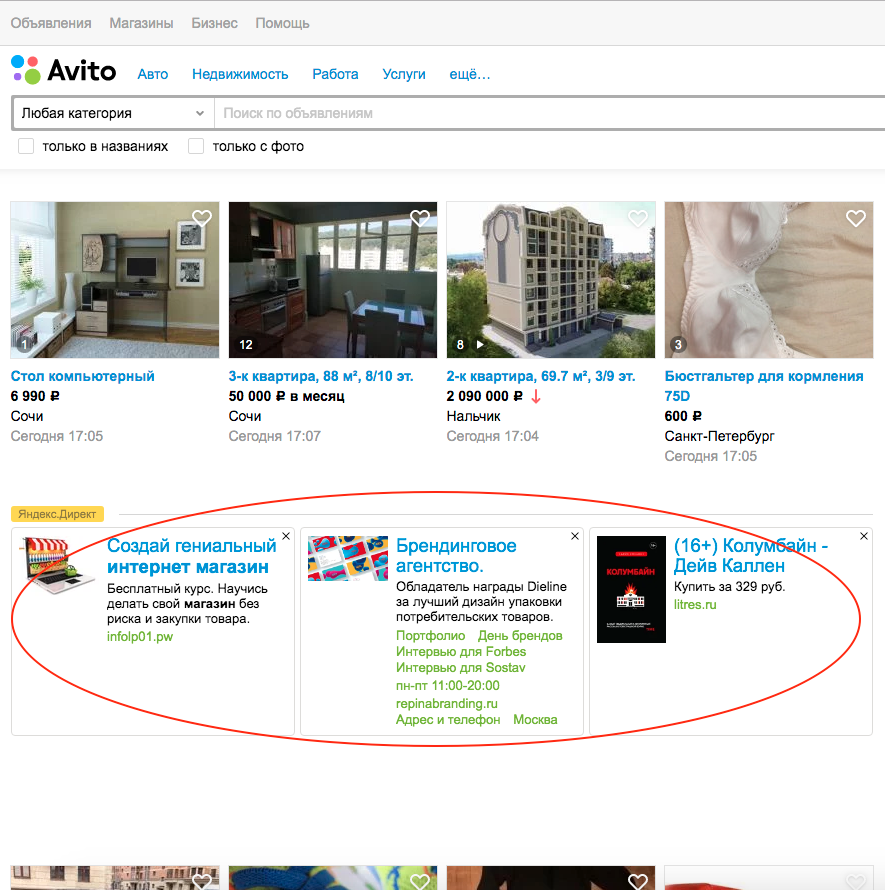Open the Авто category

[153, 74]
